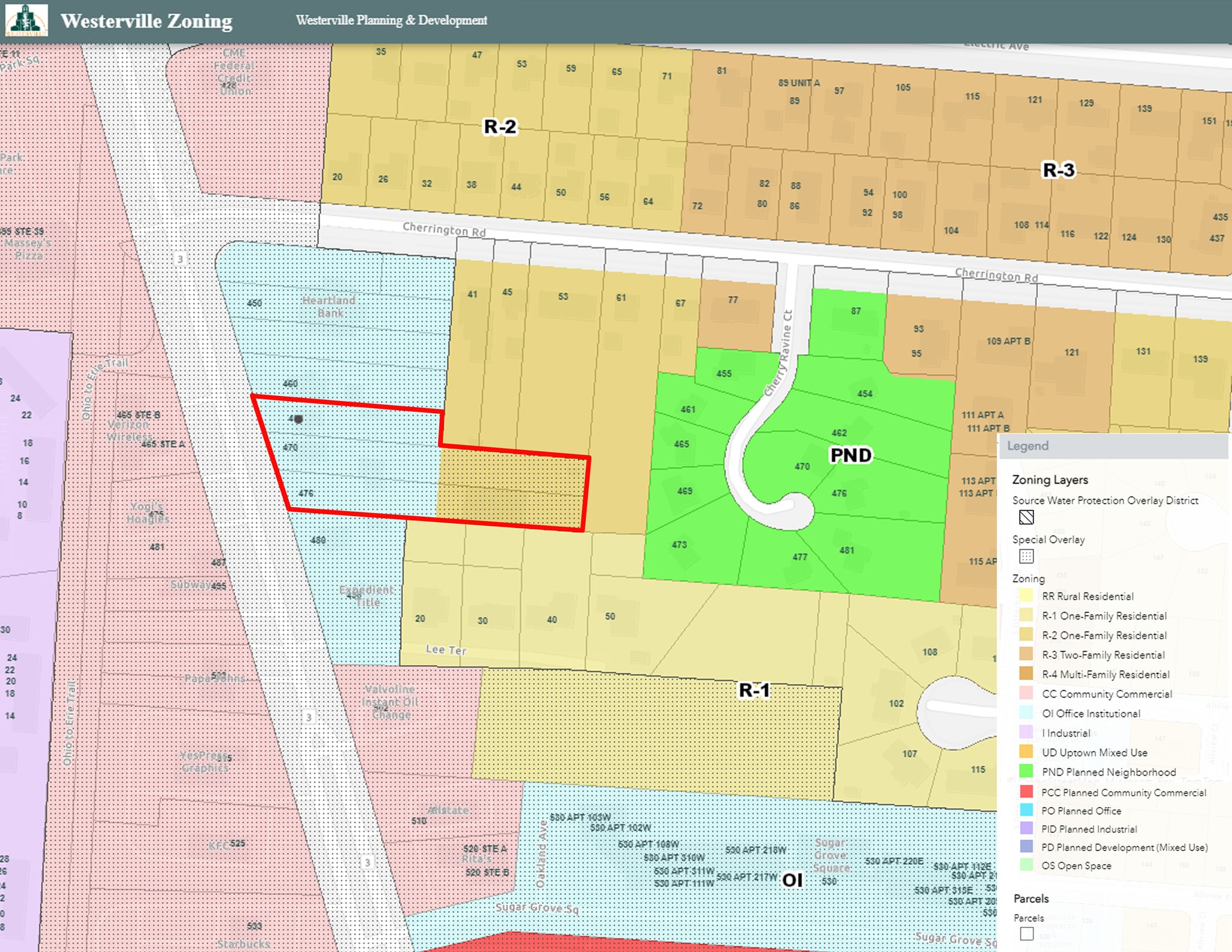This screenshot has height=952, width=1232.
Task: Collapse the Legend panel header
Action: click(x=1030, y=446)
